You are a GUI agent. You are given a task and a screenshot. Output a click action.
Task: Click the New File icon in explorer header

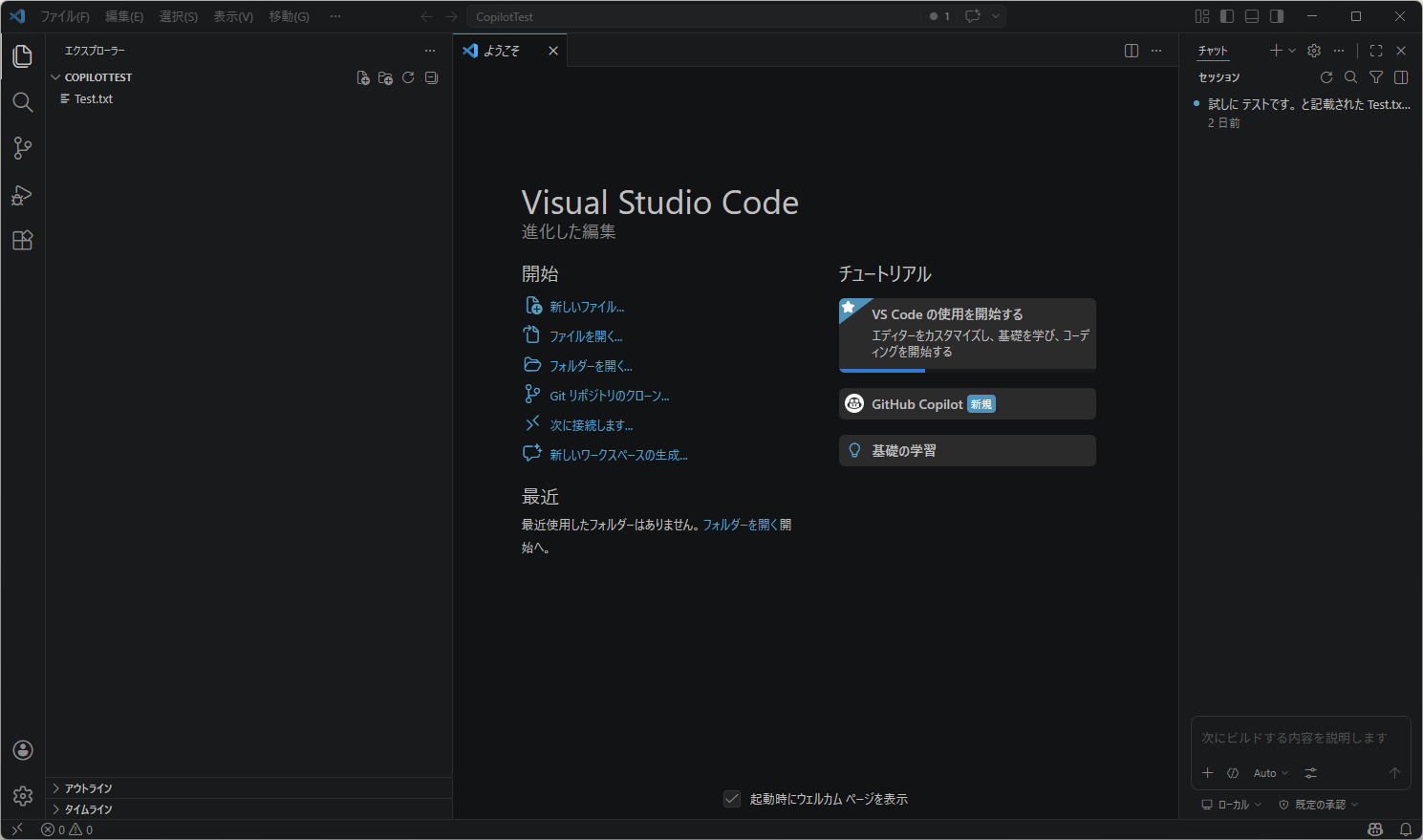click(363, 78)
